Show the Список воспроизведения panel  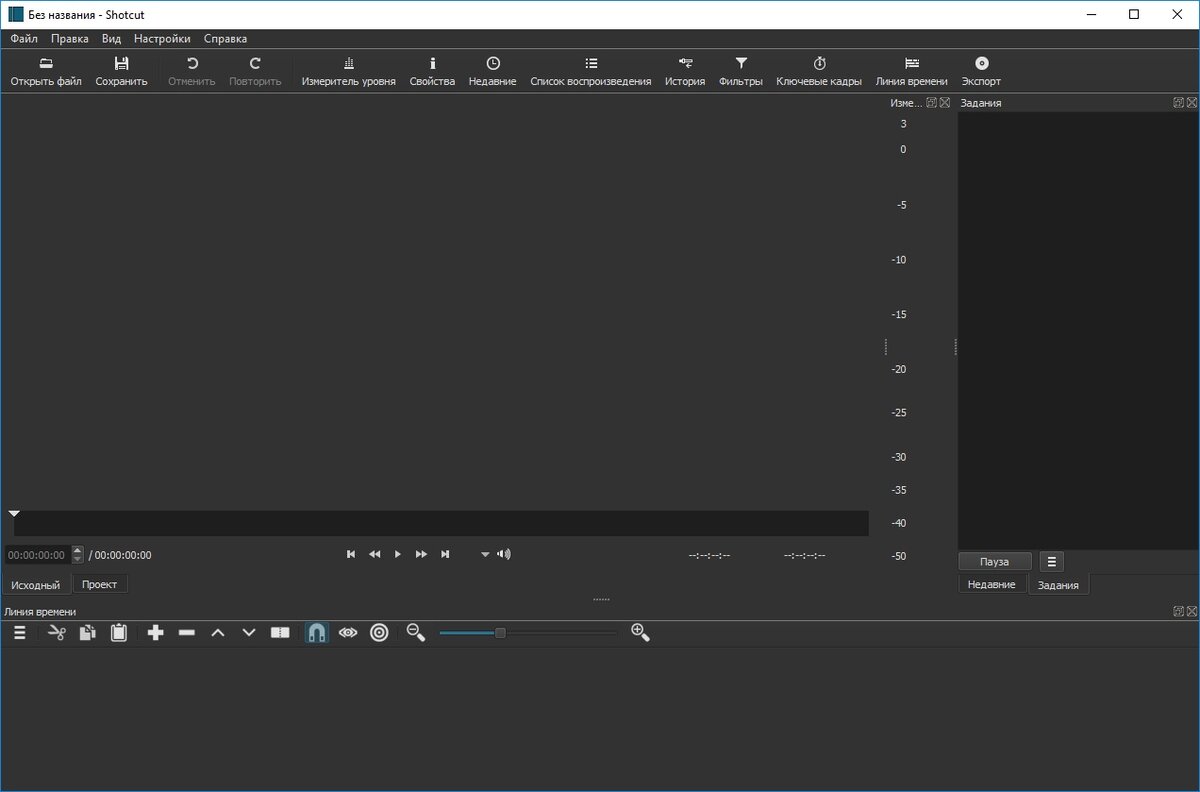[591, 71]
